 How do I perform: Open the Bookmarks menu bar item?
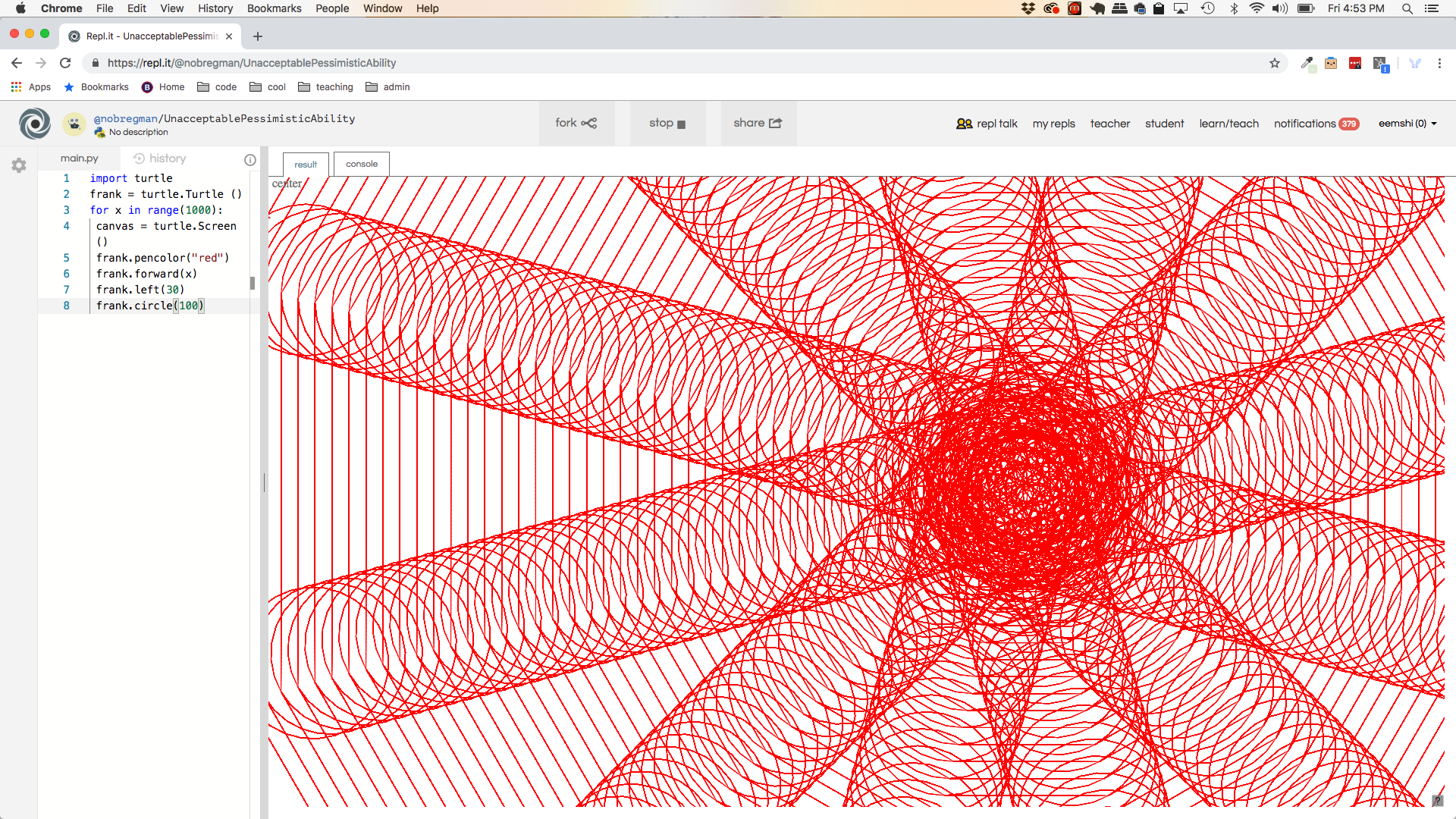(274, 8)
